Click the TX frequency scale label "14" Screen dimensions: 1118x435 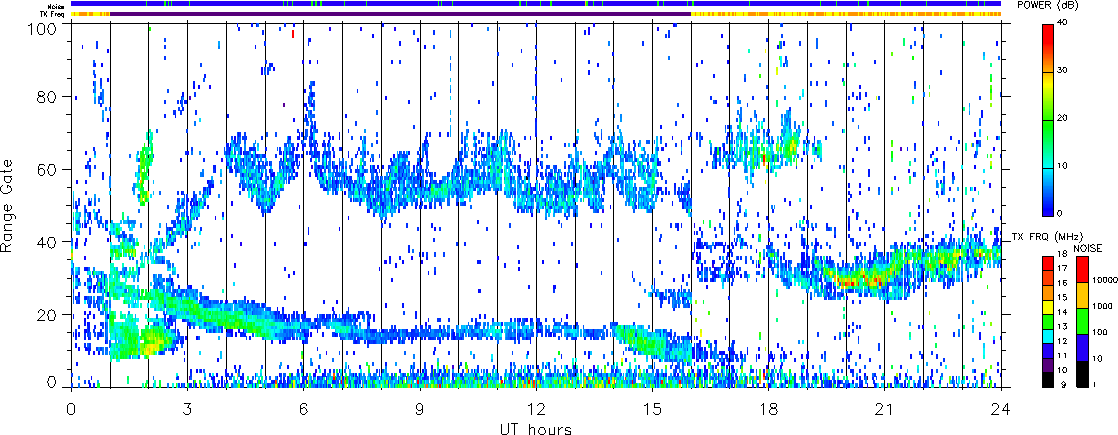(1062, 312)
